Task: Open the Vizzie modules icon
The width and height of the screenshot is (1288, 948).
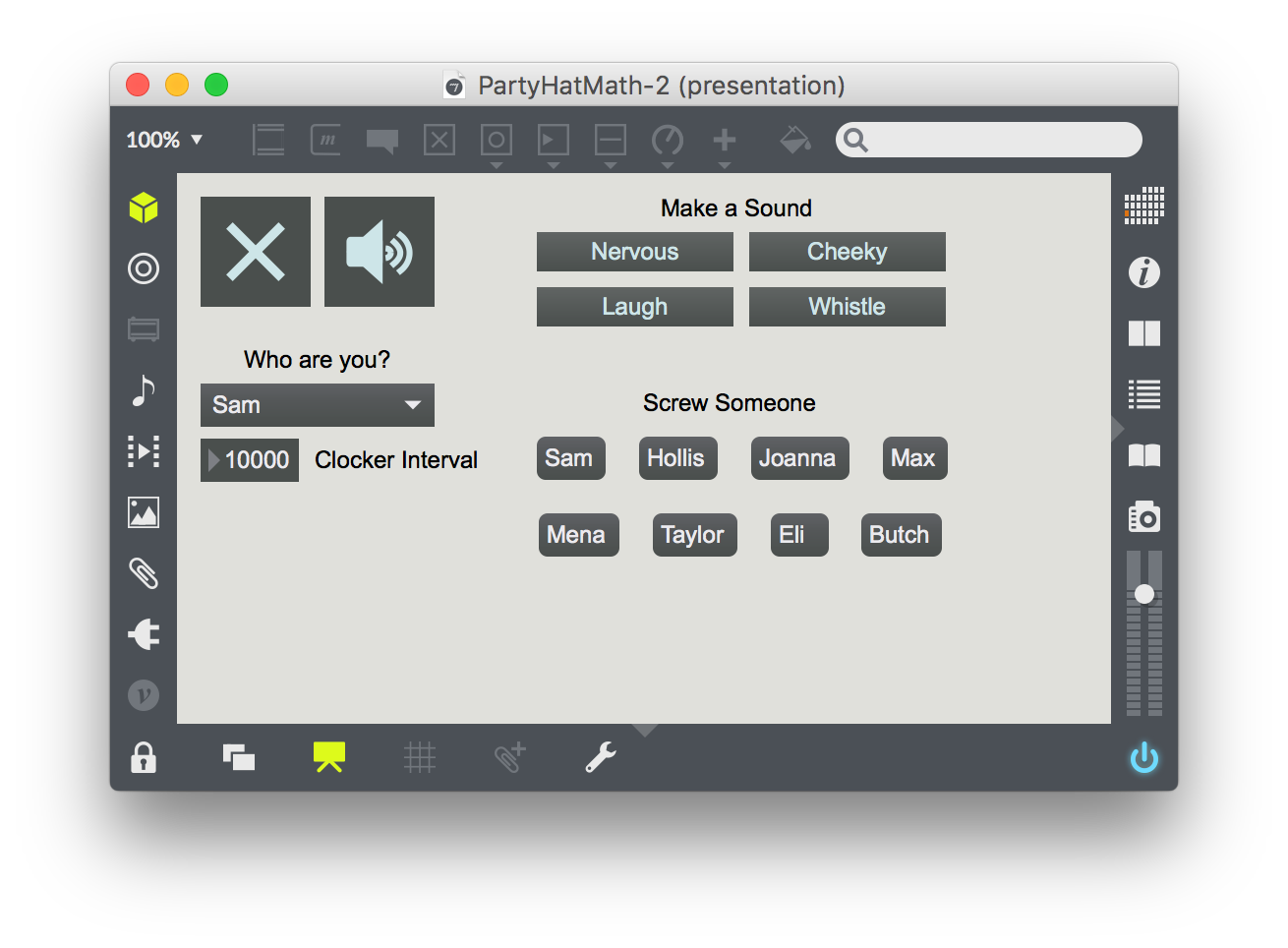Action: (144, 695)
